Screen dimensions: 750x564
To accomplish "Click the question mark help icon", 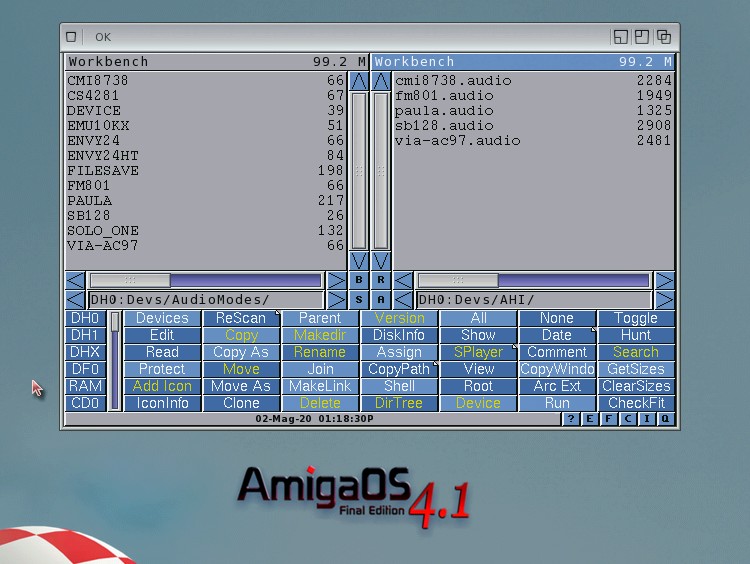I will [x=571, y=419].
